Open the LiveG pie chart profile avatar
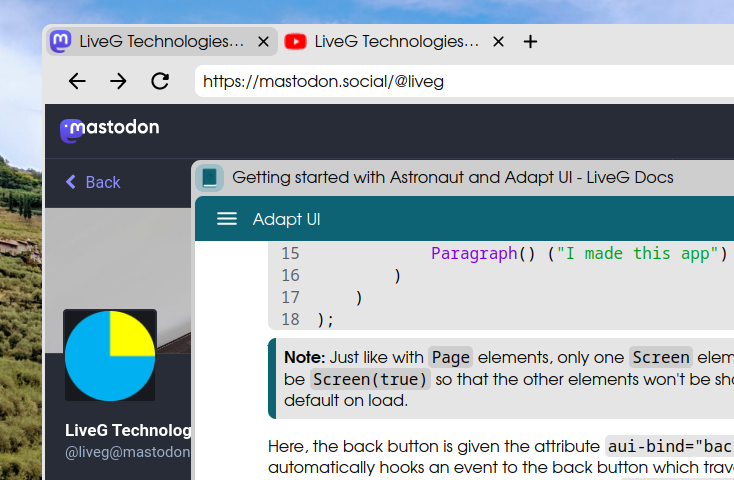 coord(110,355)
